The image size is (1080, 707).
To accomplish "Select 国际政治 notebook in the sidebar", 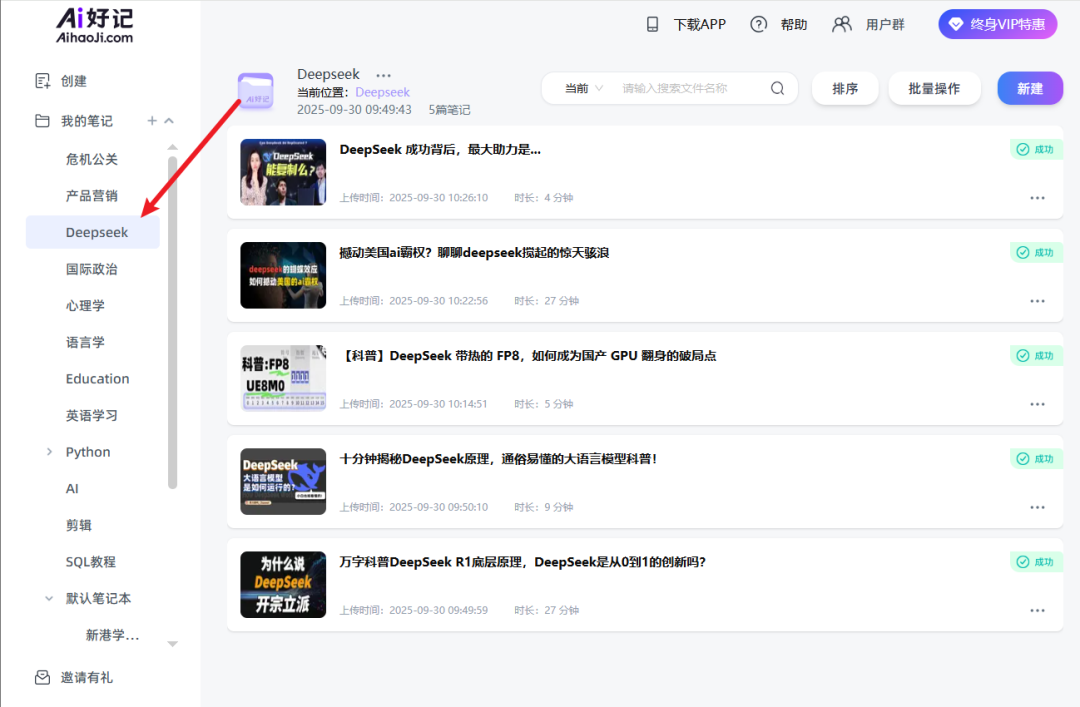I will [91, 269].
